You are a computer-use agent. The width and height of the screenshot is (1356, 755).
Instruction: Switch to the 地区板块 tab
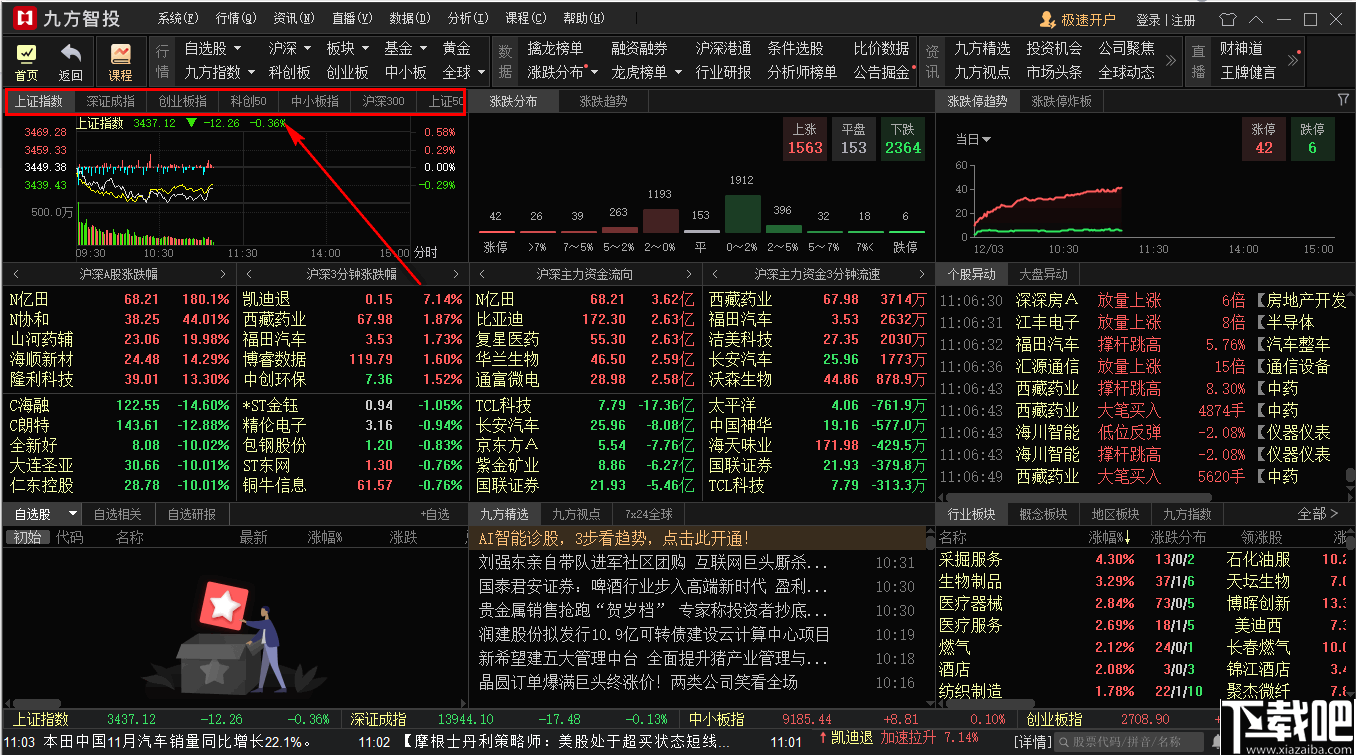(1115, 514)
